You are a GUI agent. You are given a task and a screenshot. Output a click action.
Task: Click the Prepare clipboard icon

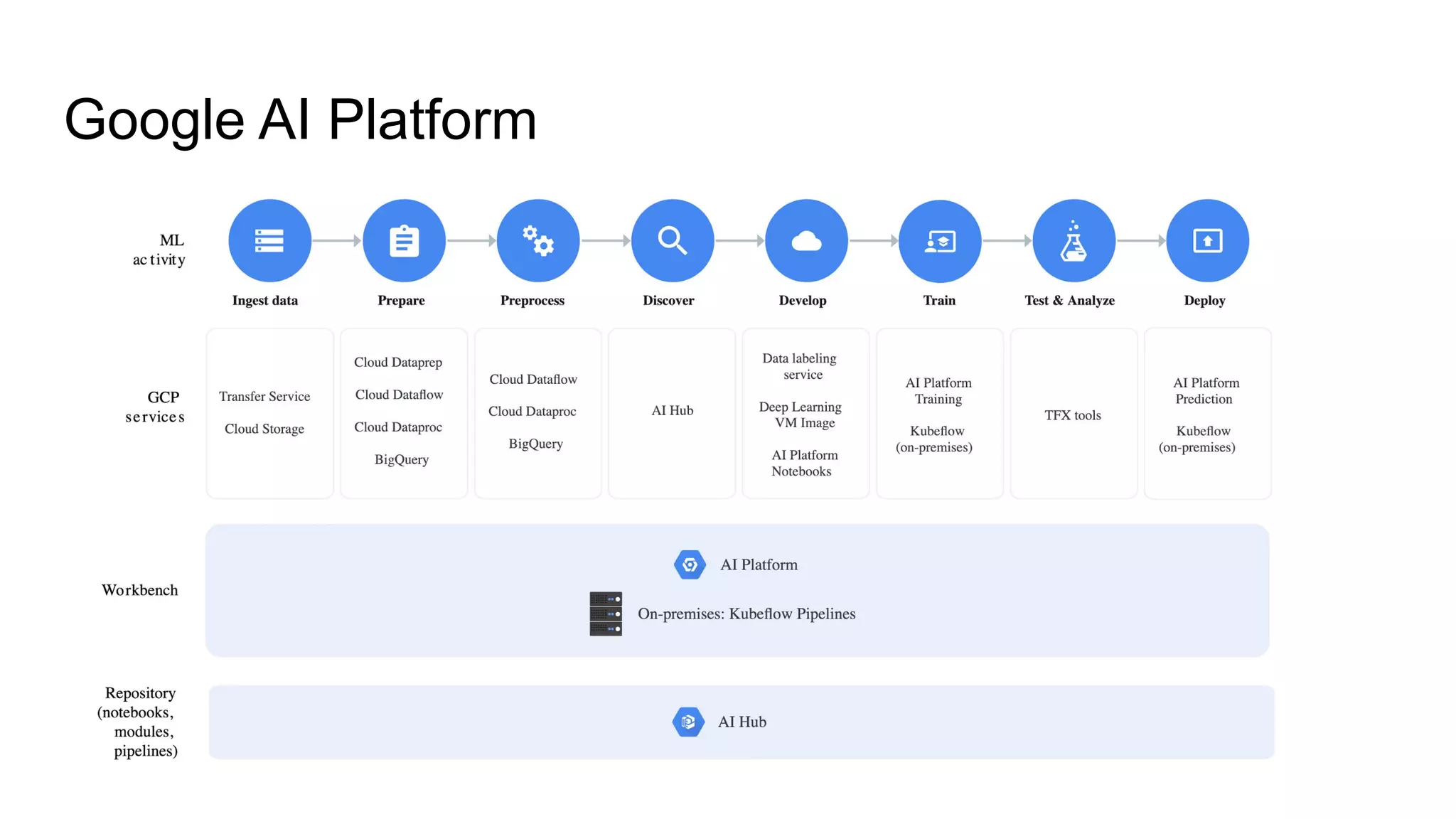pyautogui.click(x=404, y=241)
